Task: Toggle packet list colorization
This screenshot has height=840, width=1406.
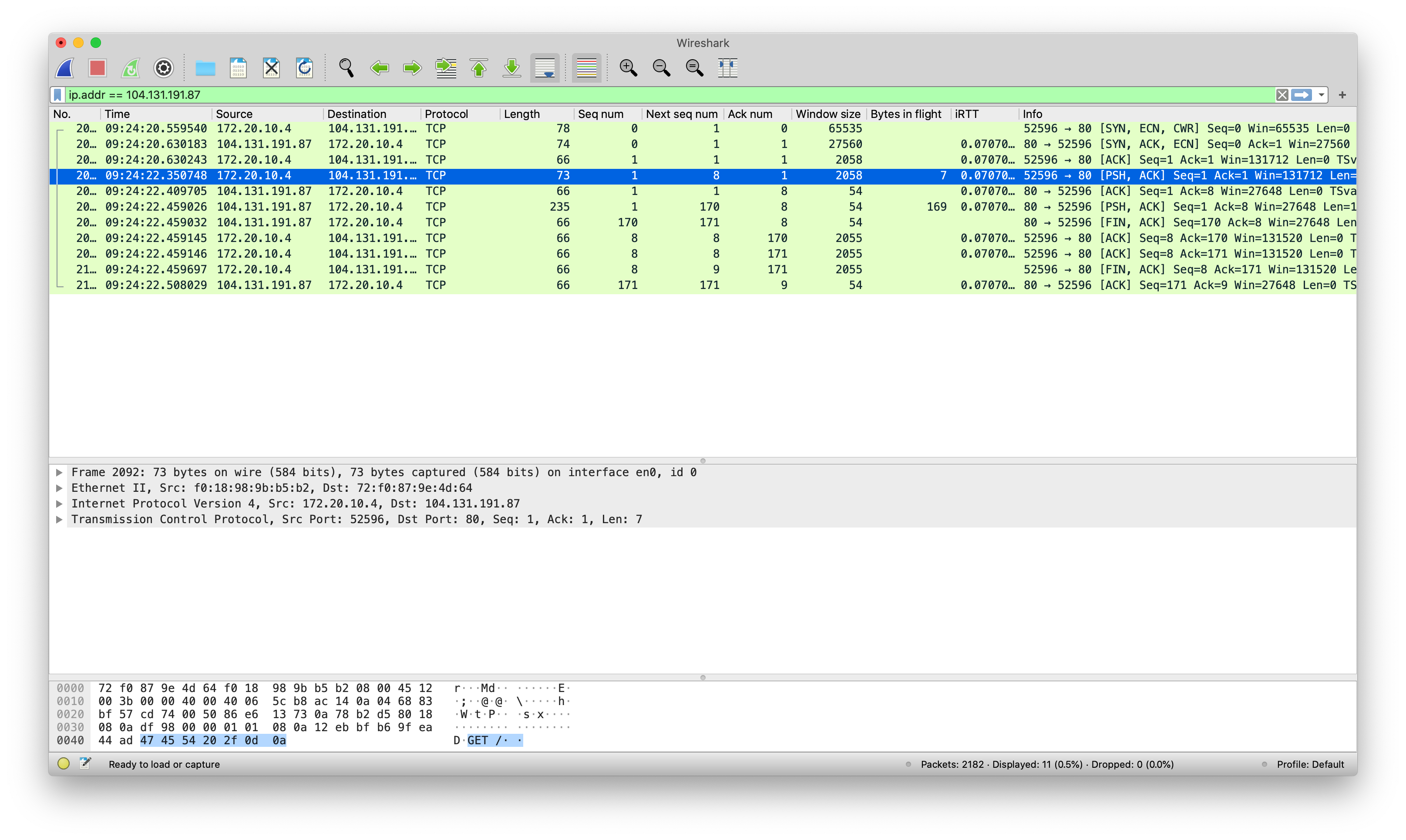Action: 586,68
